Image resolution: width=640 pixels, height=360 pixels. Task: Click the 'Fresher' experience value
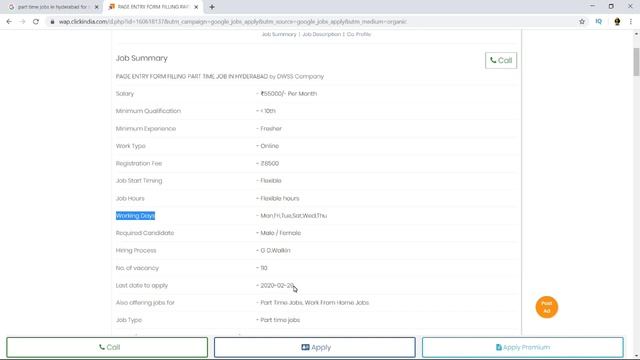pos(271,129)
